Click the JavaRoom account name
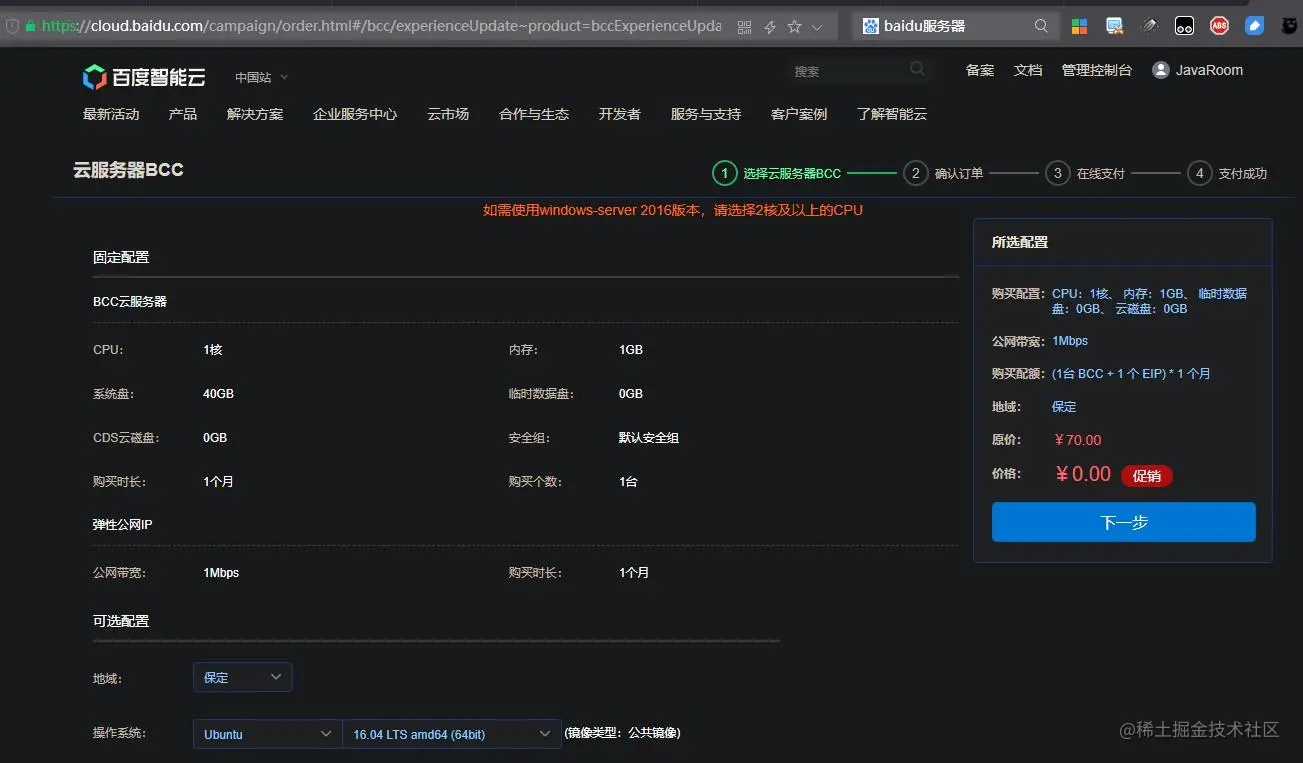Image resolution: width=1303 pixels, height=763 pixels. pos(1209,70)
